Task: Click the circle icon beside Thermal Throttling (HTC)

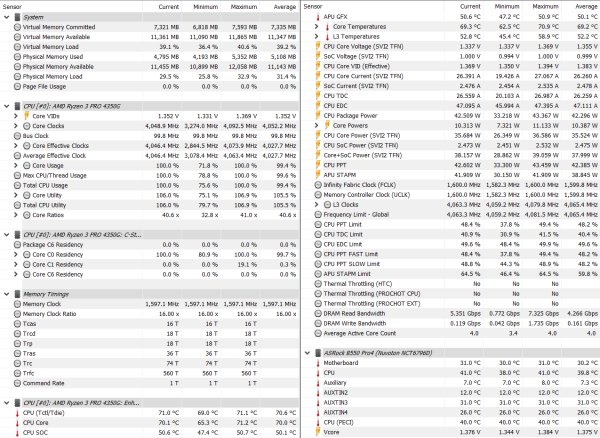Action: pos(318,284)
